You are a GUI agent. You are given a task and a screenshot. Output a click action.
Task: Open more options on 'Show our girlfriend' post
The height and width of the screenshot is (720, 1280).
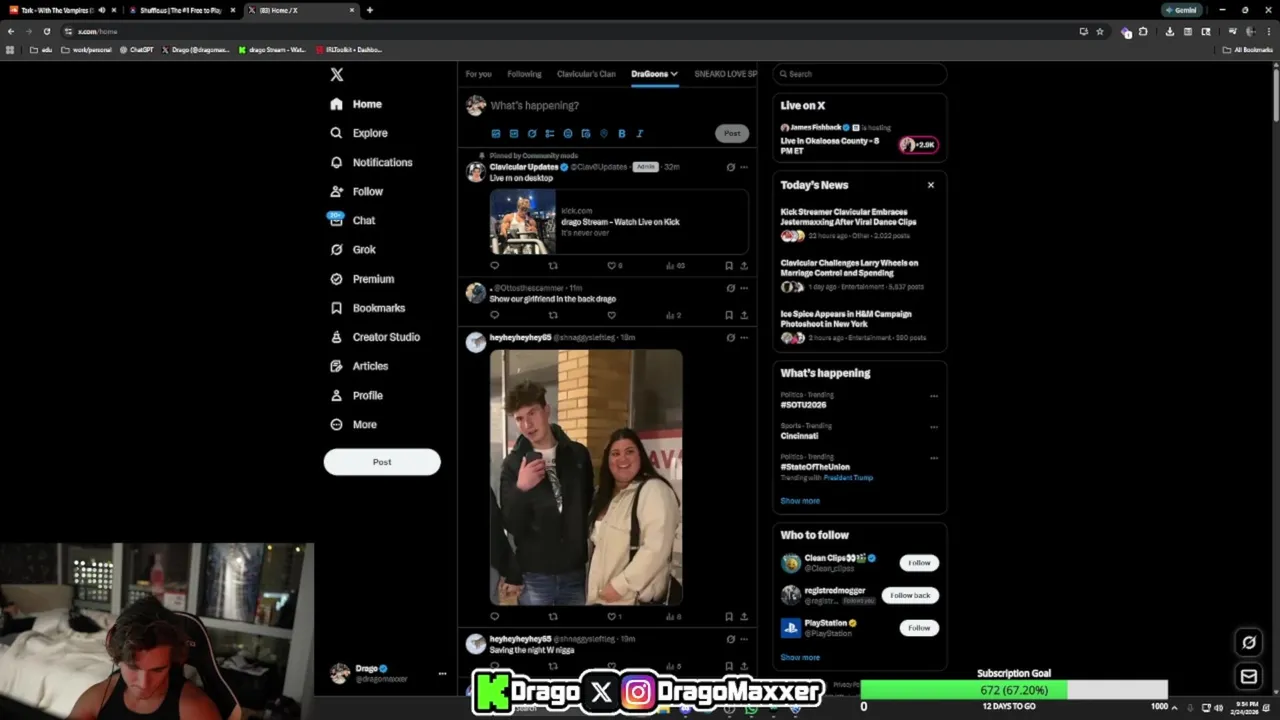point(744,288)
